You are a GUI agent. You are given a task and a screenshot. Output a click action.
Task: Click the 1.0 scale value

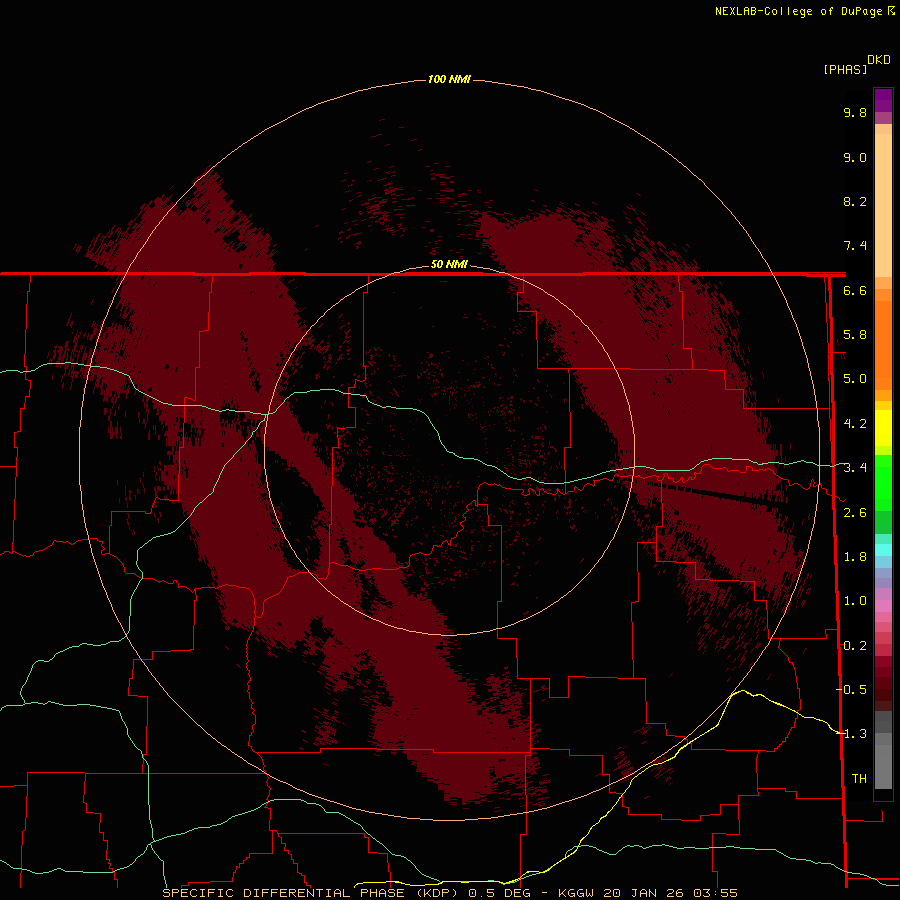855,602
